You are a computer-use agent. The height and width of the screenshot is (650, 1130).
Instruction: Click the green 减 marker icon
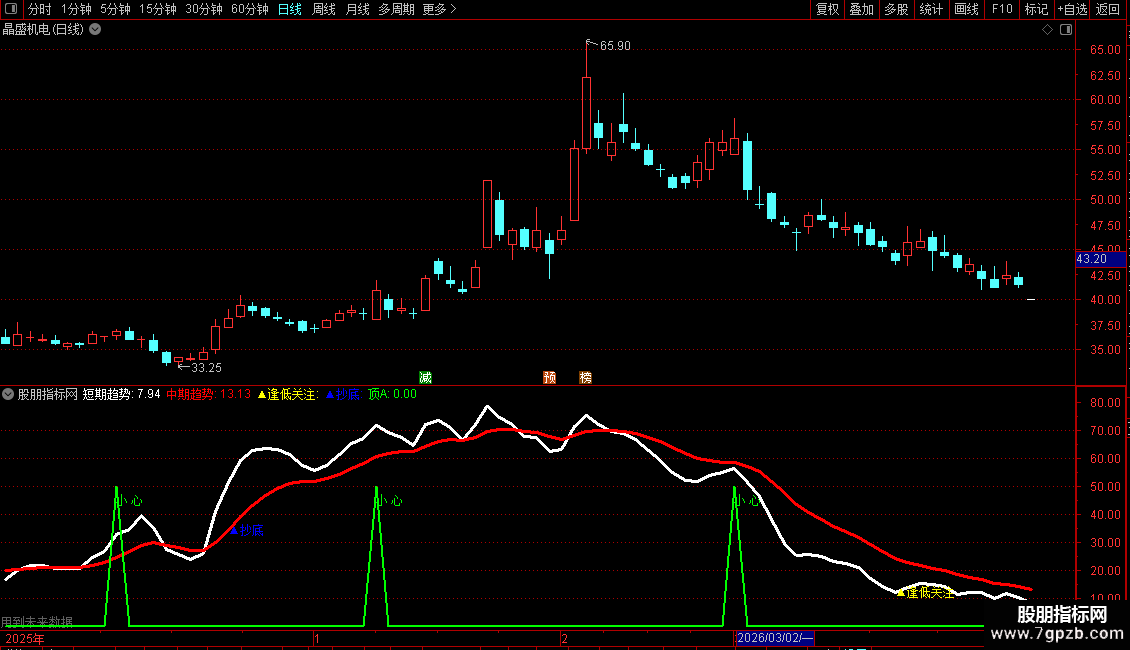425,377
